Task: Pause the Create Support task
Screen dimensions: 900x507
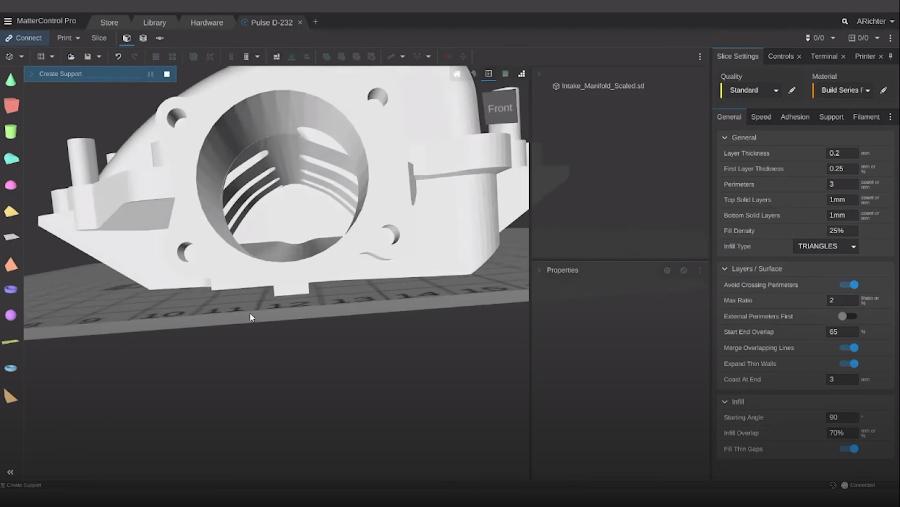Action: 151,74
